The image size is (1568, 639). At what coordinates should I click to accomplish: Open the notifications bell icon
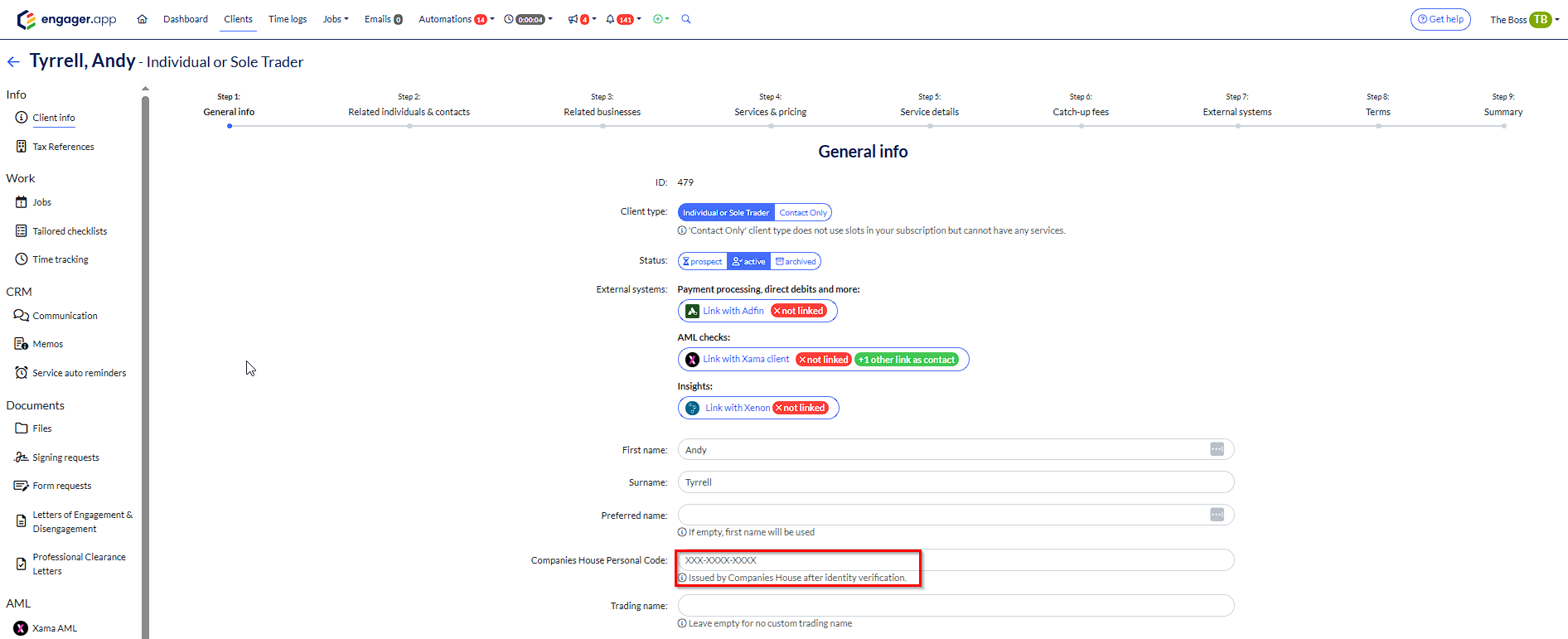point(611,19)
